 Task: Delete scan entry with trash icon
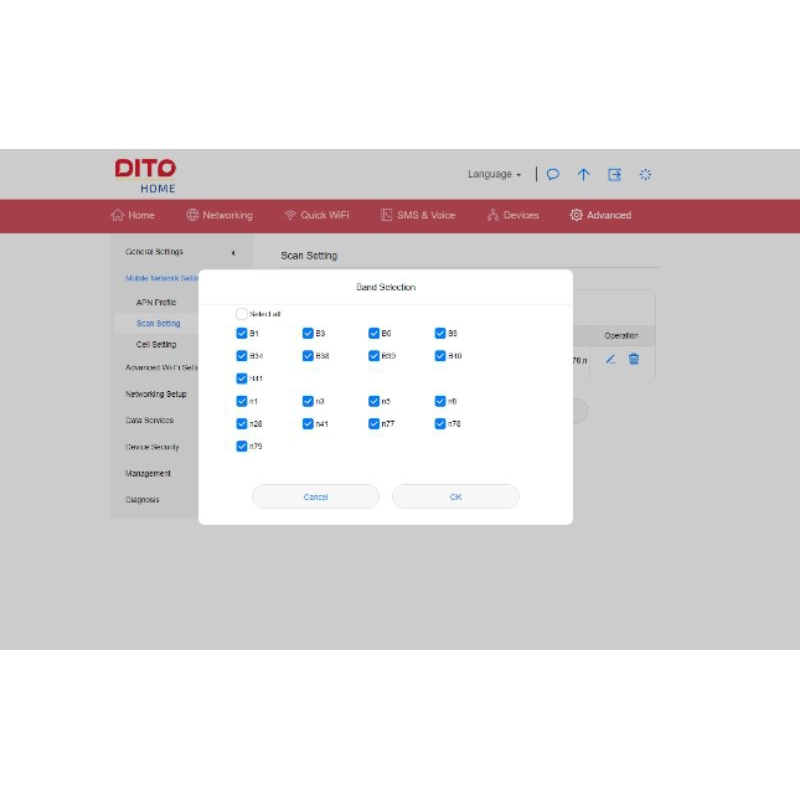coord(634,359)
